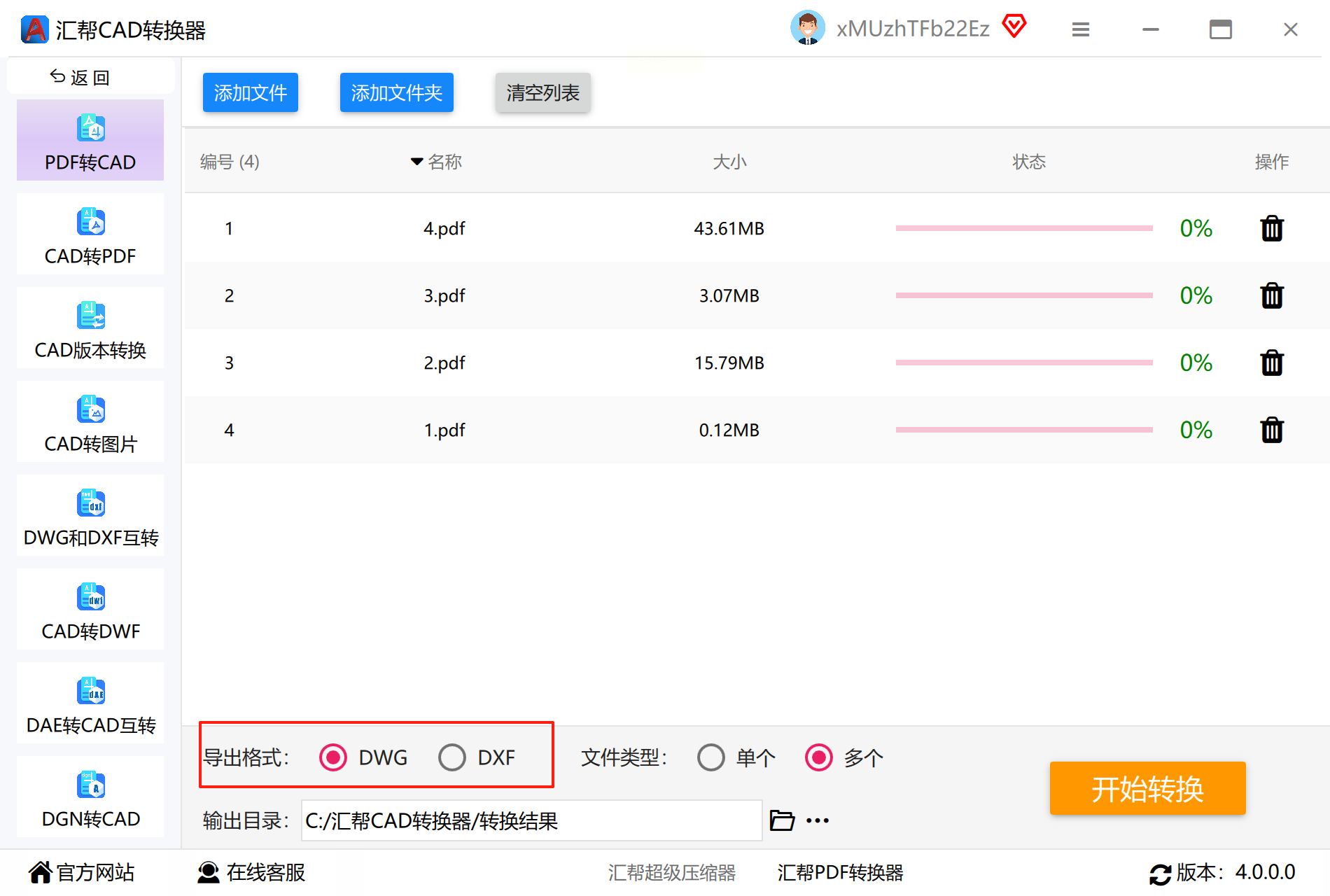Viewport: 1330px width, 896px height.
Task: Remove 3.pdf using the trash icon
Action: pyautogui.click(x=1271, y=296)
